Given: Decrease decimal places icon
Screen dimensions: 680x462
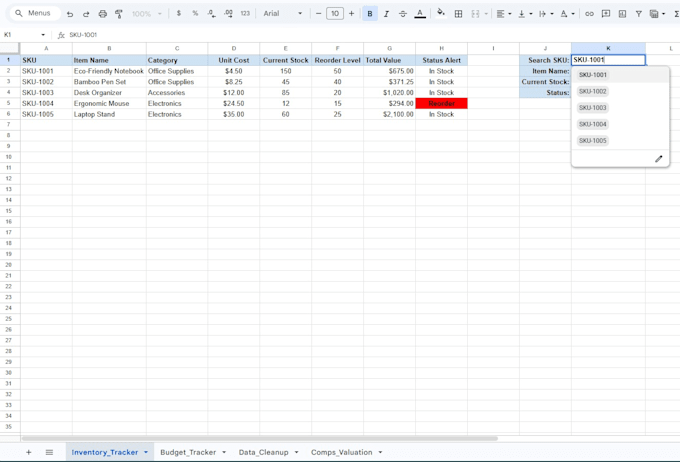Looking at the screenshot, I should click(x=212, y=14).
